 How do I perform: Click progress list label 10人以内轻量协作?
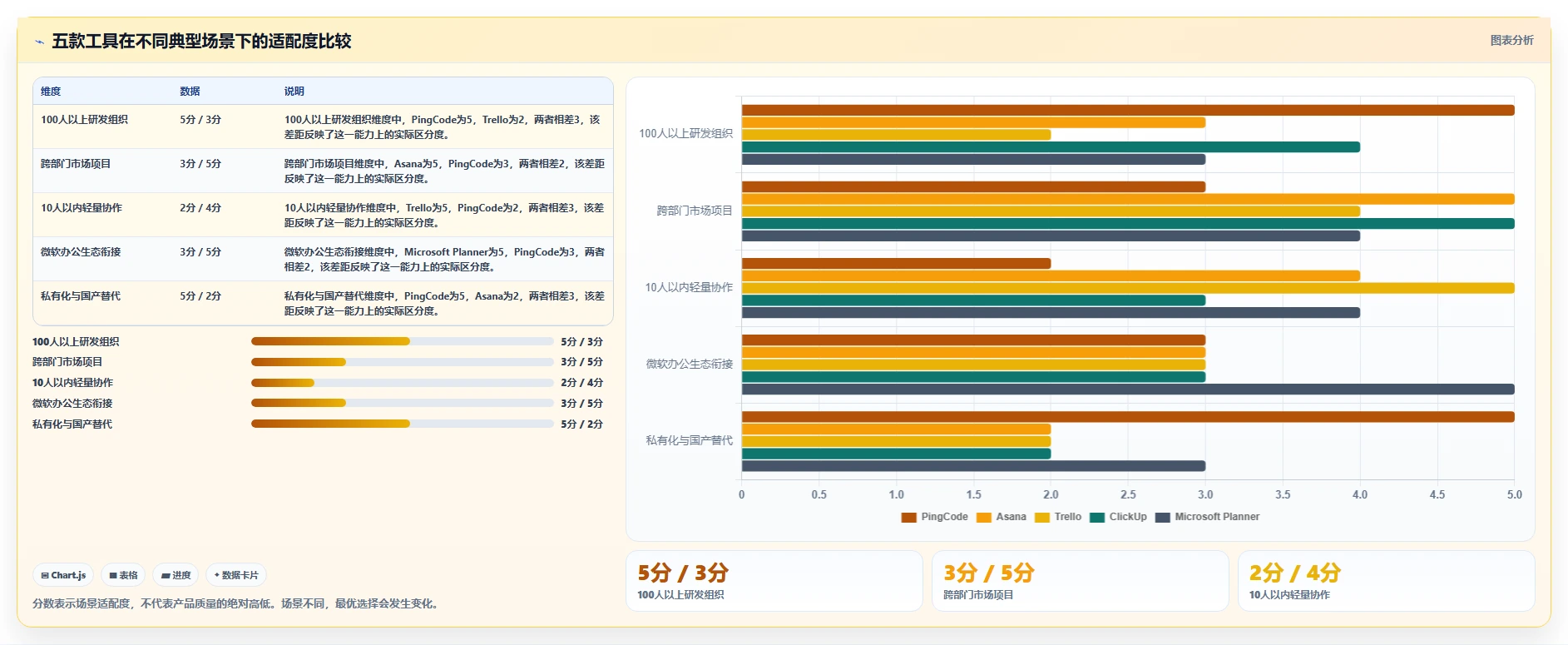pos(72,383)
